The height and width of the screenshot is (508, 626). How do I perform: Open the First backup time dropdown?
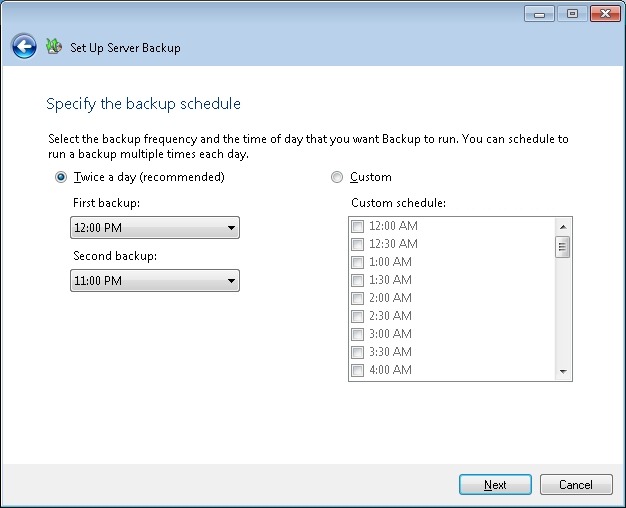(155, 228)
